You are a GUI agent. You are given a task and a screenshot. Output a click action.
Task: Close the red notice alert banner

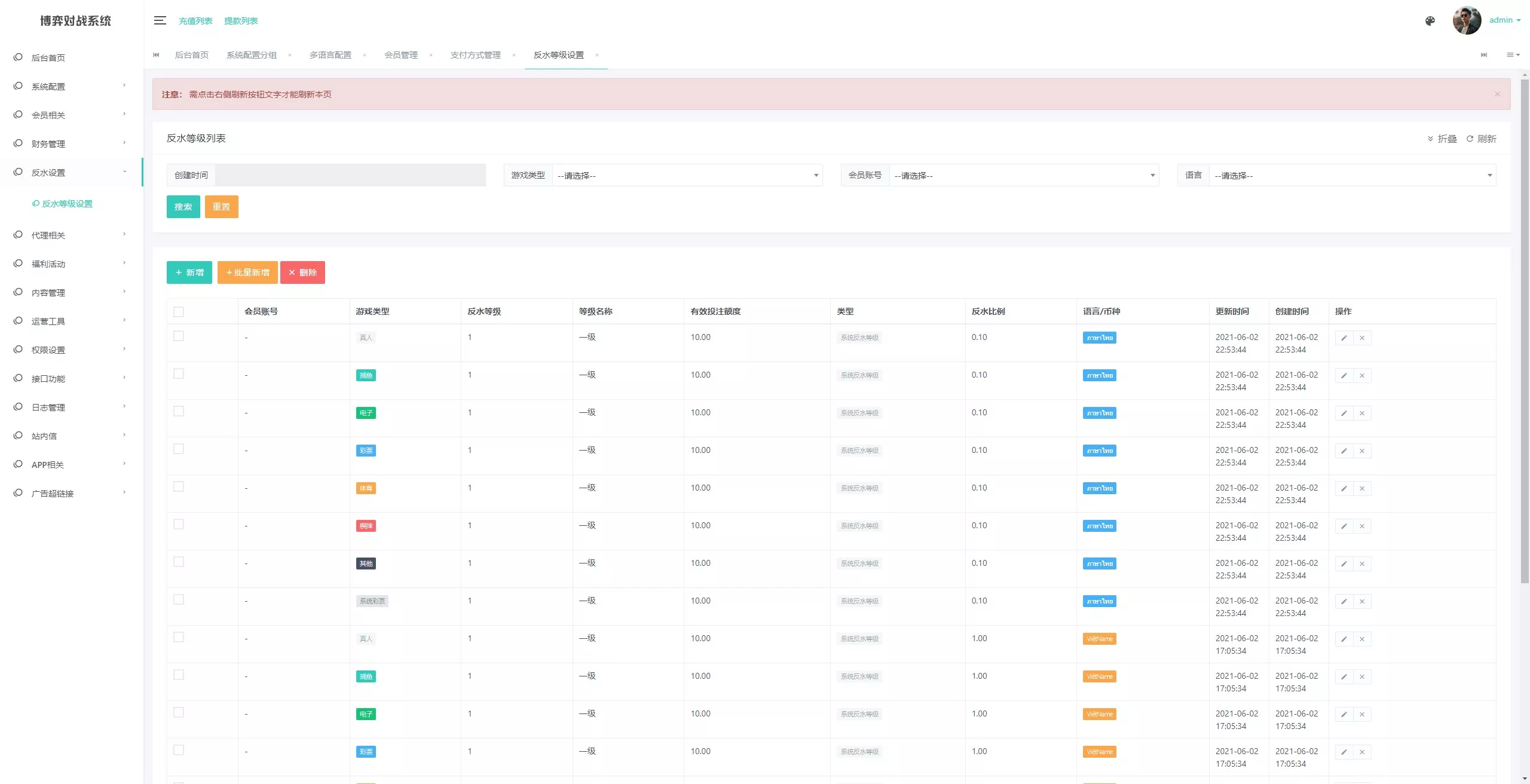(x=1497, y=94)
